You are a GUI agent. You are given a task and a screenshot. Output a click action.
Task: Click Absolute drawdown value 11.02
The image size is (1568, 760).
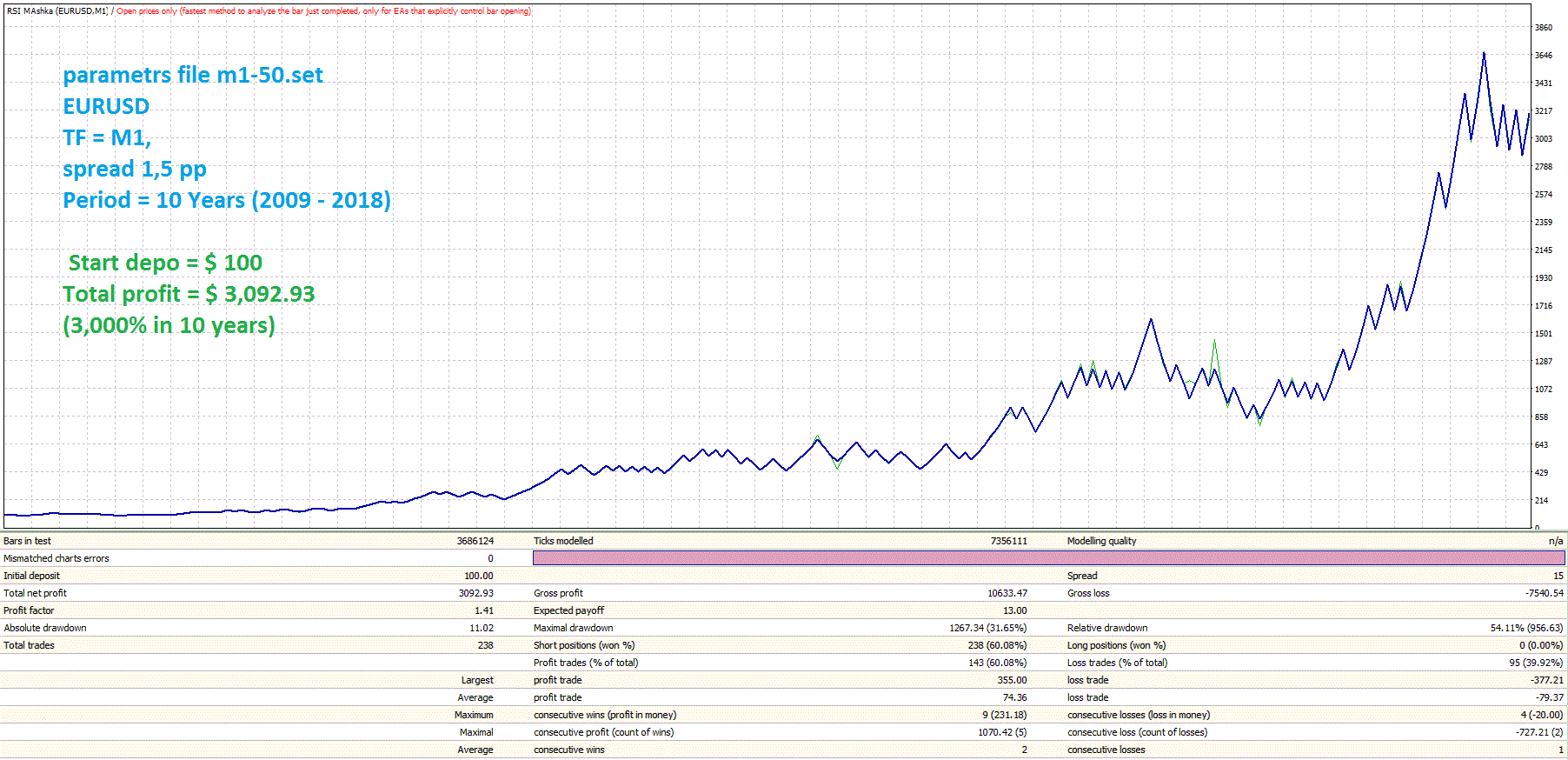tap(482, 628)
